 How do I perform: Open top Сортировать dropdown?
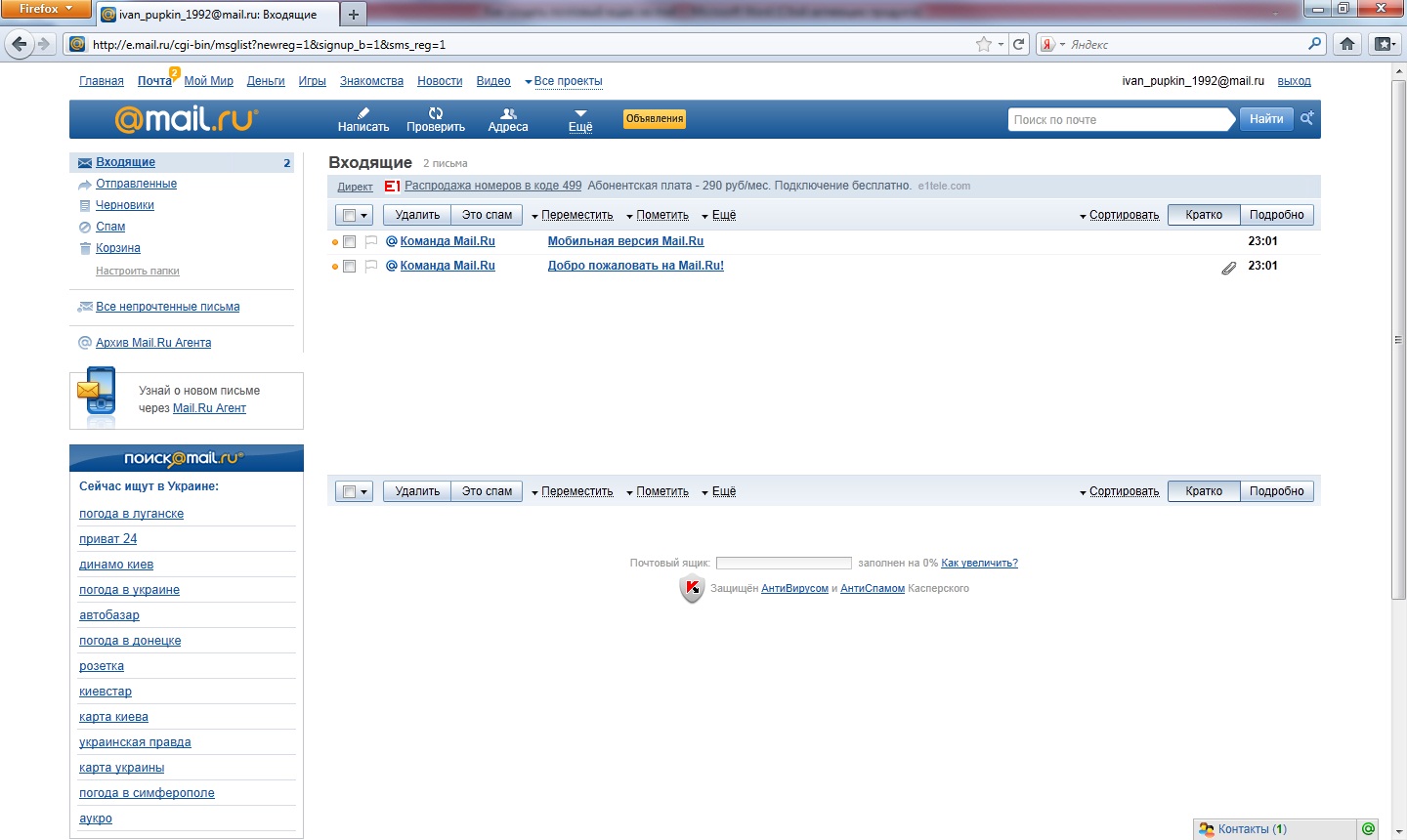tap(1119, 215)
